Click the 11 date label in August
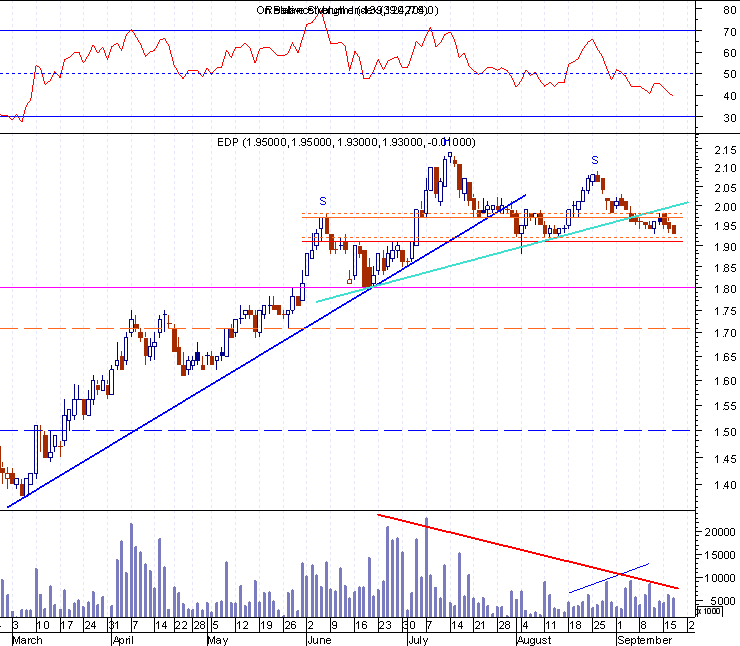 point(551,625)
